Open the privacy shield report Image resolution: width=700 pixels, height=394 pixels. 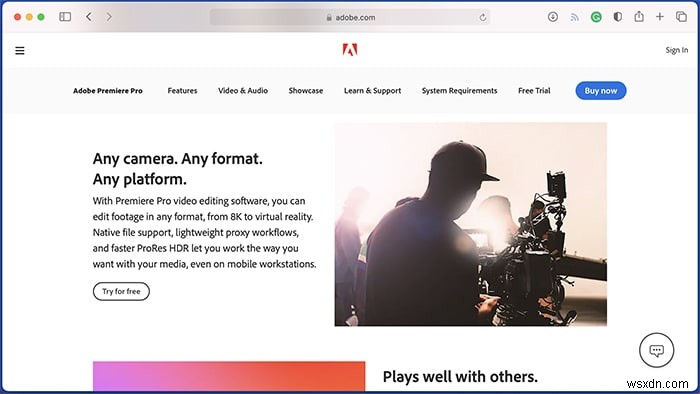pos(617,17)
